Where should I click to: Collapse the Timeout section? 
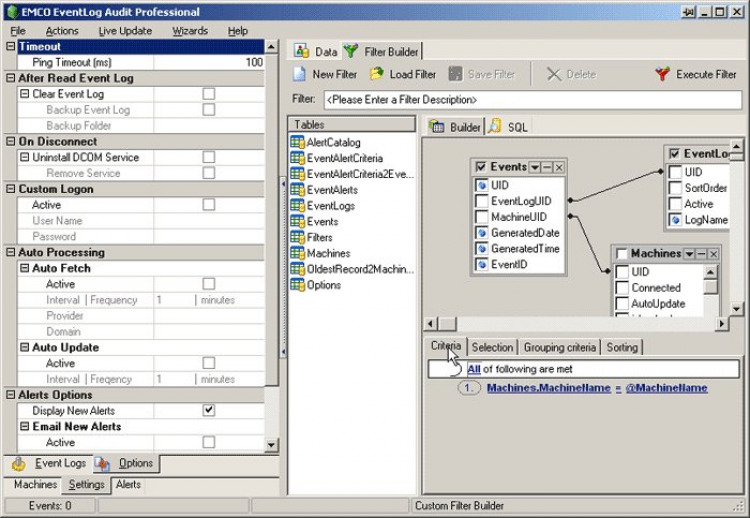click(11, 46)
